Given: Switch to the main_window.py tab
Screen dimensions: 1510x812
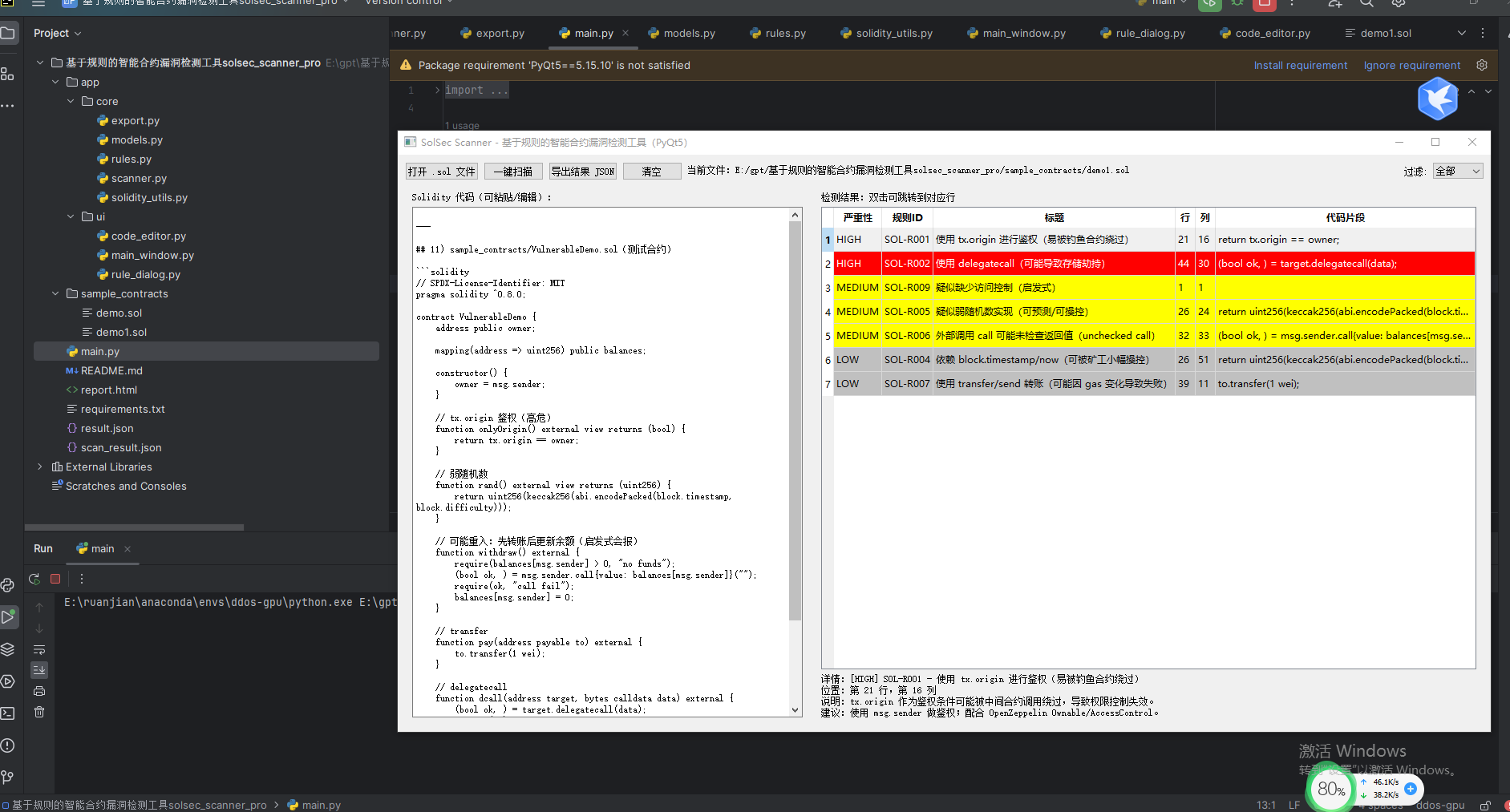Looking at the screenshot, I should pyautogui.click(x=1016, y=33).
